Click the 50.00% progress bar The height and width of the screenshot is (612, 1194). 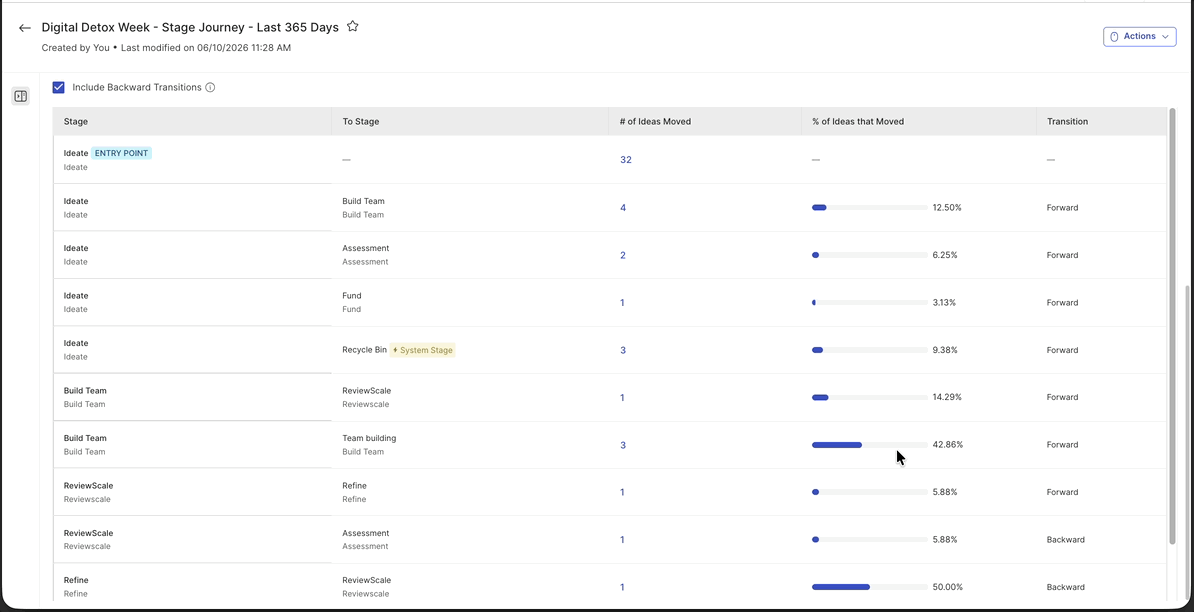pyautogui.click(x=870, y=587)
